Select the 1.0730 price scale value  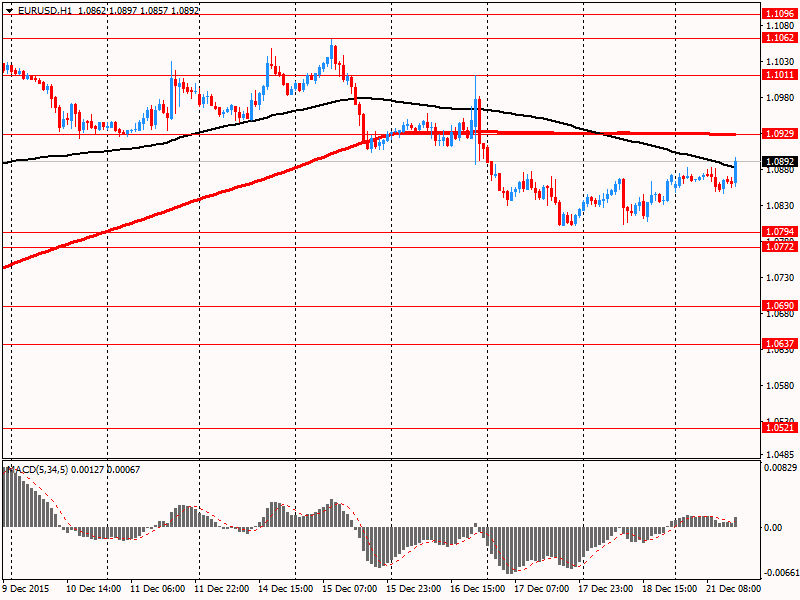point(780,277)
